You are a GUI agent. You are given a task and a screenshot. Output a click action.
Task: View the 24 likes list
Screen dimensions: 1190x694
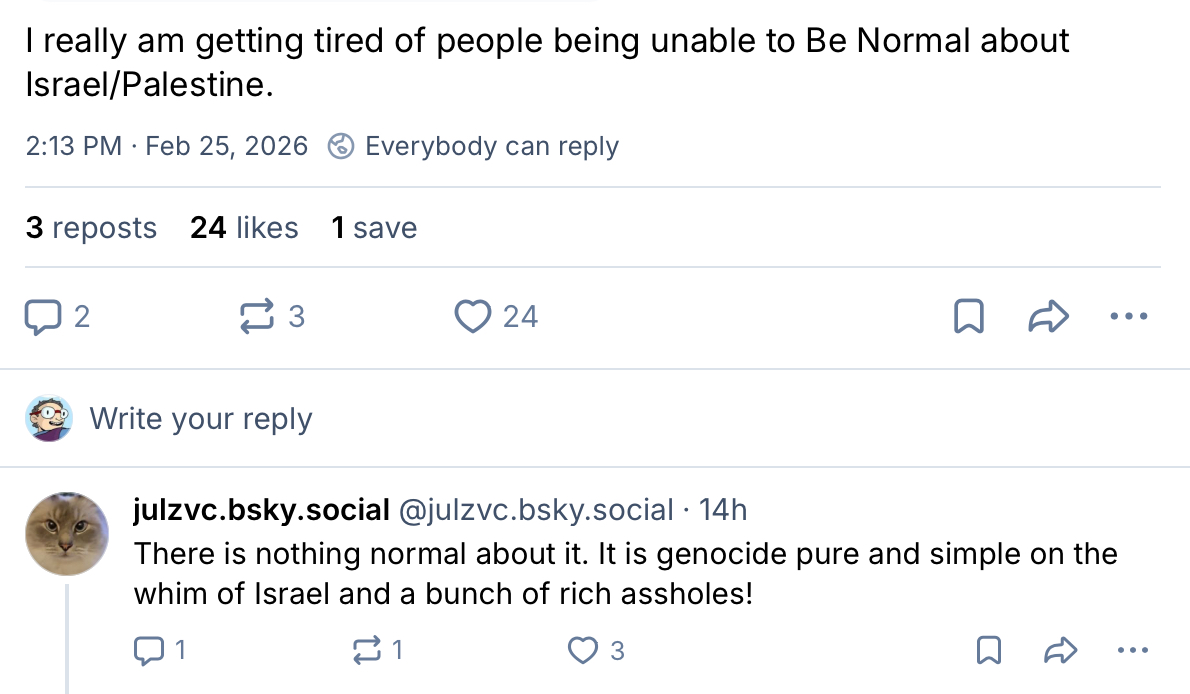click(x=244, y=228)
